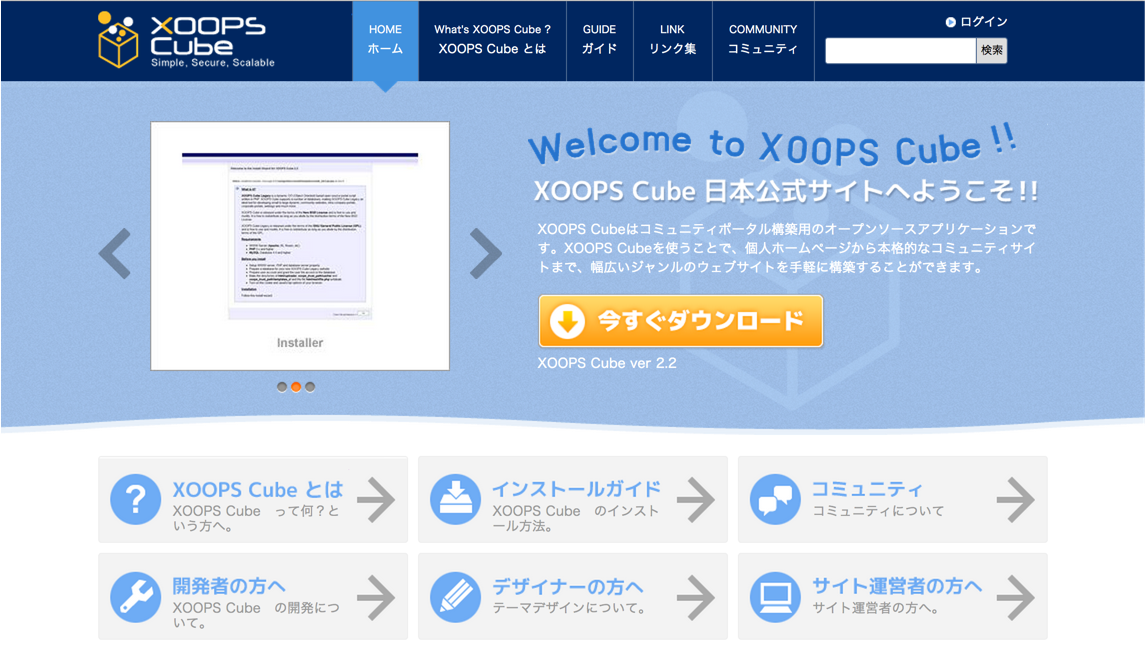
Task: Click the 今すぐダウンロード download button
Action: pyautogui.click(x=681, y=321)
